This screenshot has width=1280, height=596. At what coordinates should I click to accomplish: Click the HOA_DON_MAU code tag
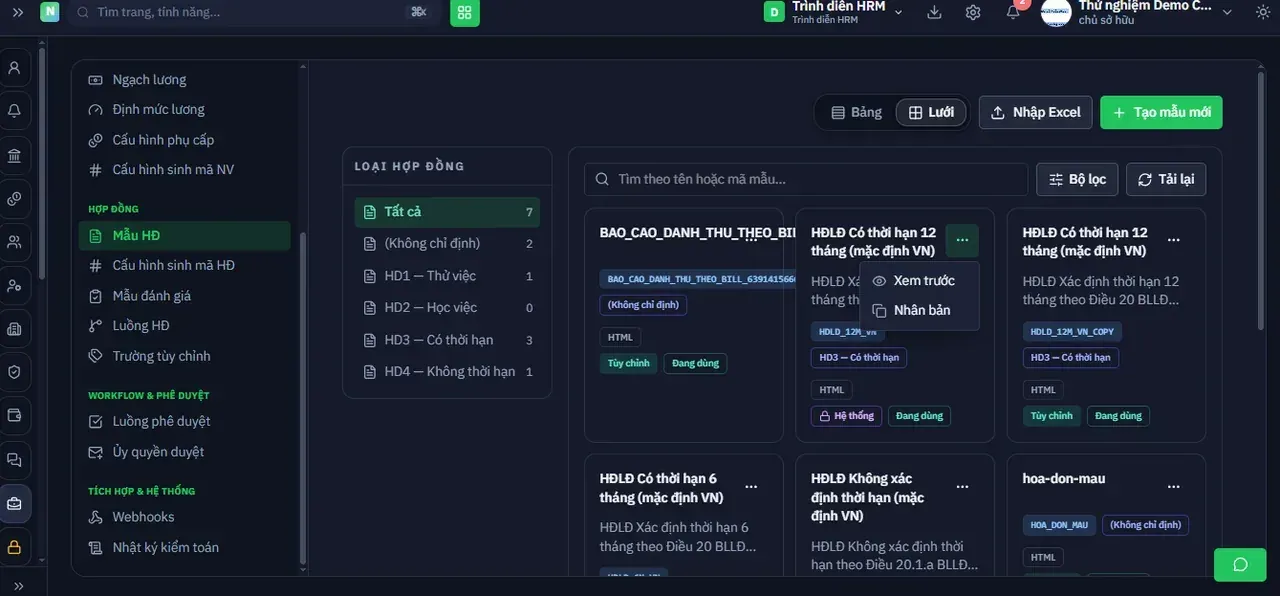coord(1059,525)
